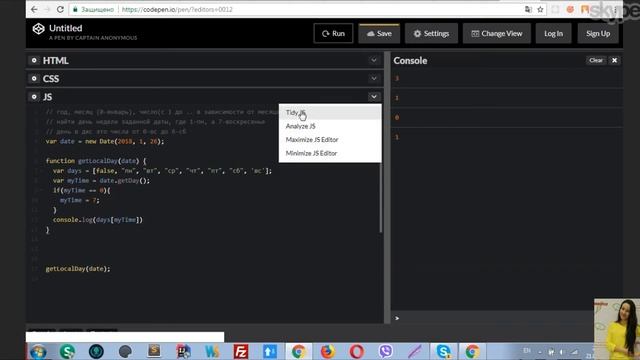The height and width of the screenshot is (360, 640).
Task: Switch to first Chrome taskbar window
Action: pyautogui.click(x=298, y=351)
